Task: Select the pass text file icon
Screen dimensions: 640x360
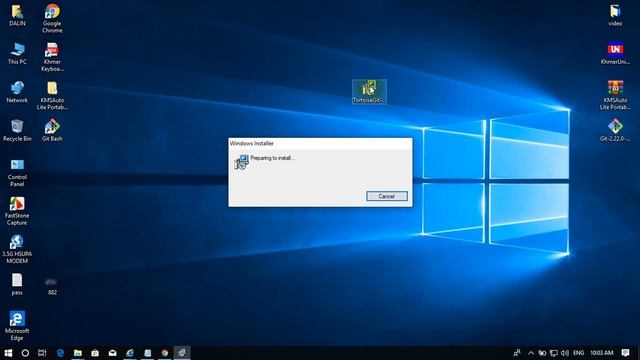Action: click(x=17, y=284)
